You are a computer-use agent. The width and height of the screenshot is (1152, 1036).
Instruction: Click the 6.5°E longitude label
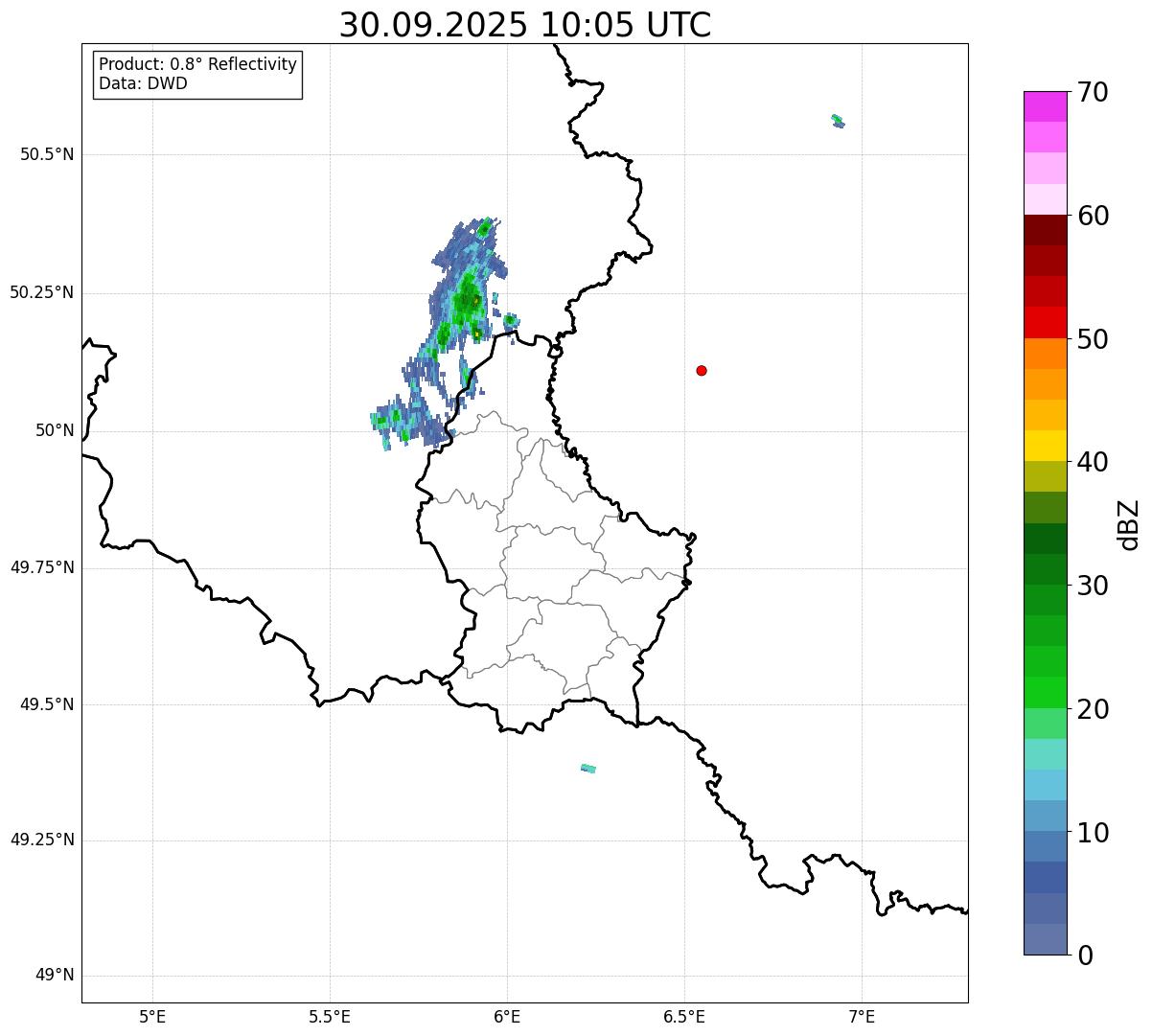pos(684,1016)
